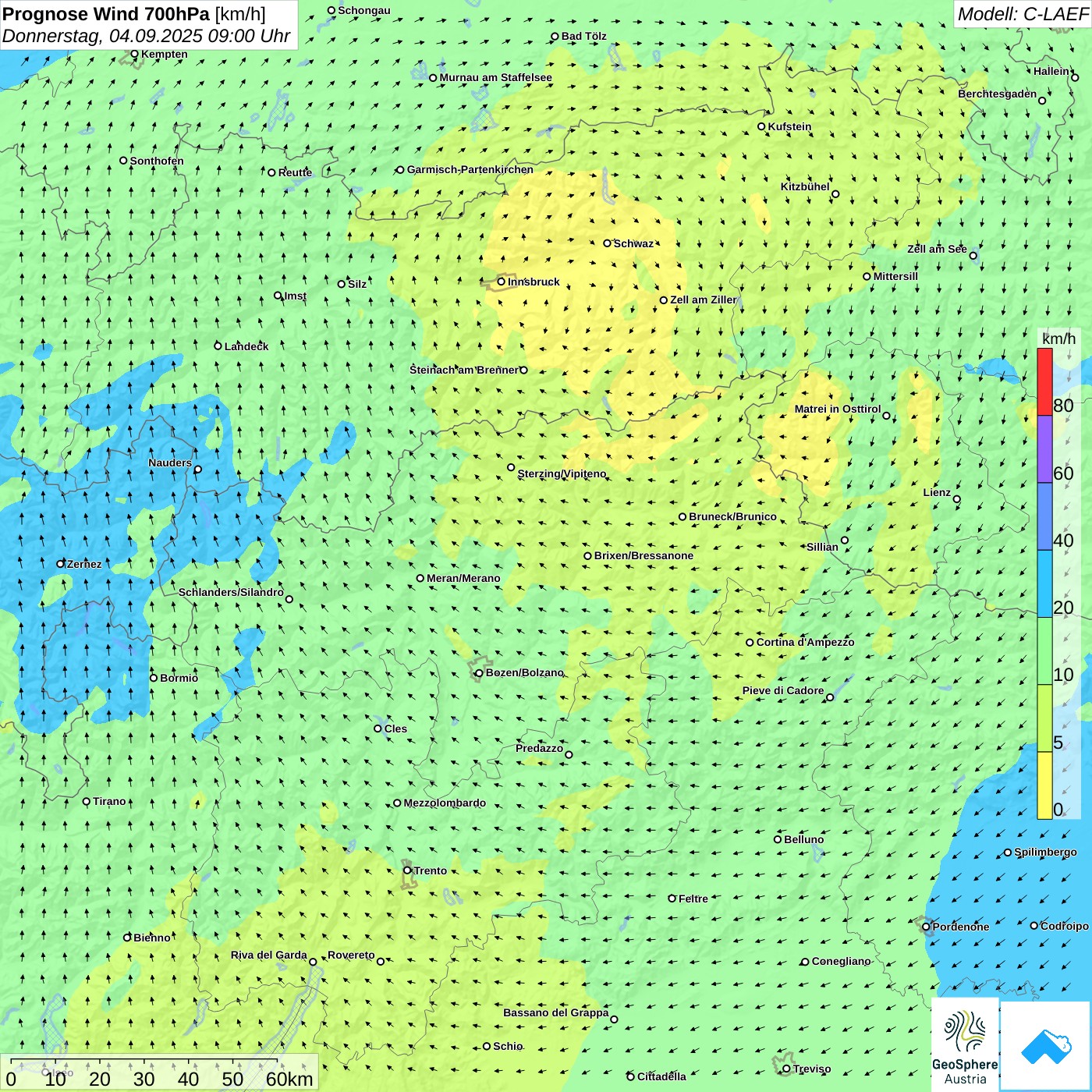This screenshot has width=1092, height=1092.
Task: Click the Lienz city label
Action: pos(937,492)
